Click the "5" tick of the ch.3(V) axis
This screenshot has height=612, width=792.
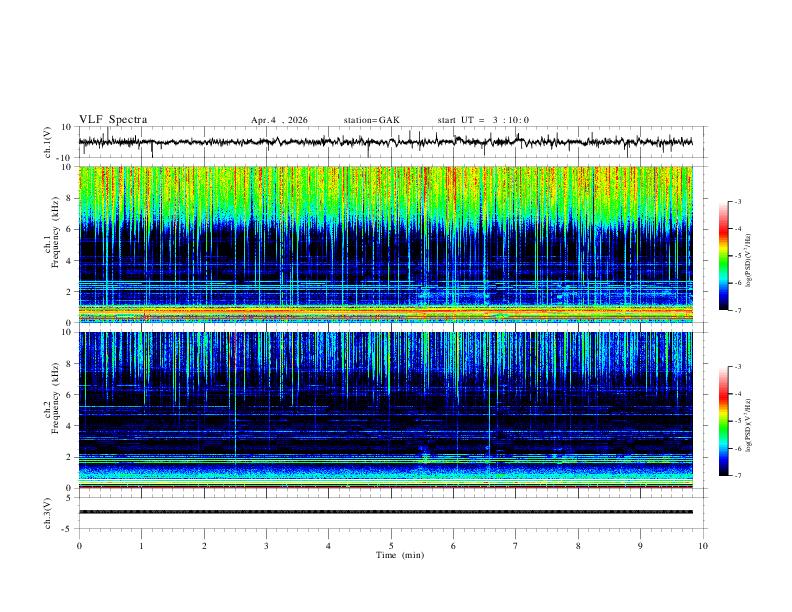pos(70,497)
